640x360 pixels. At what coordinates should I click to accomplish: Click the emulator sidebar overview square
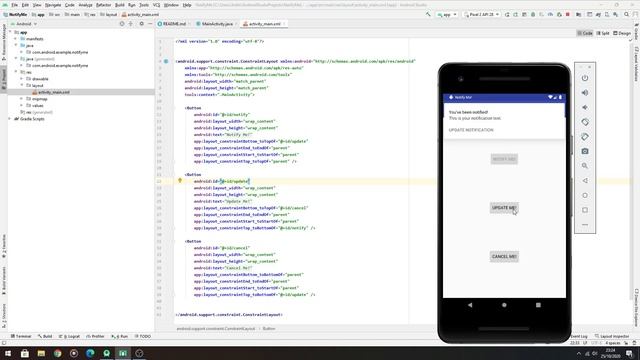[x=585, y=210]
